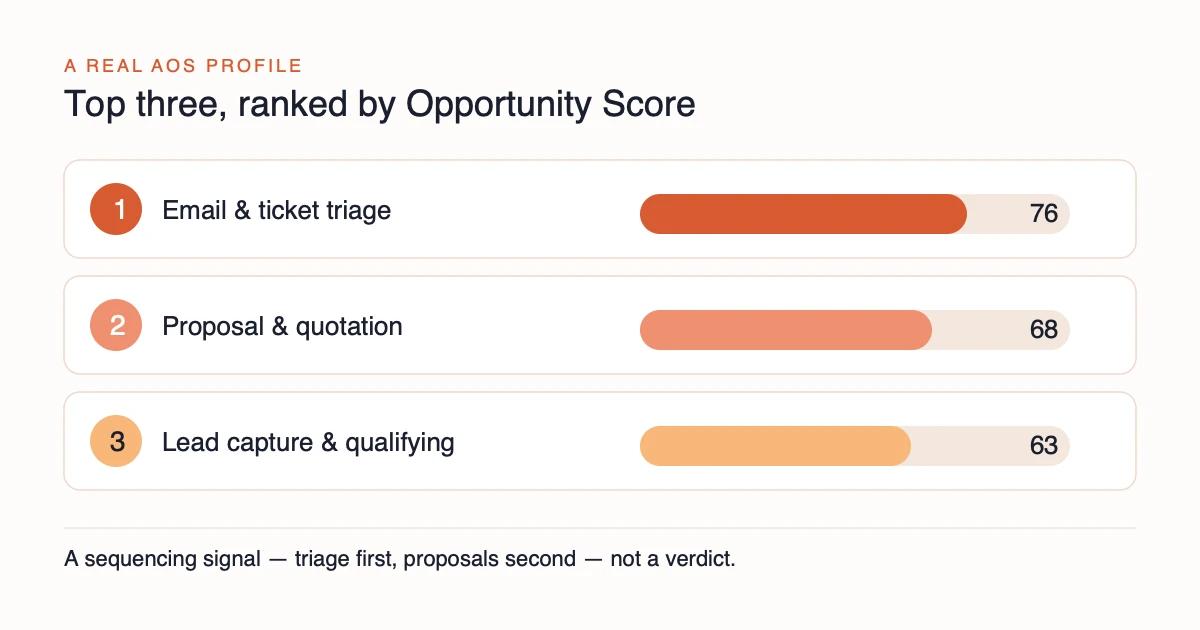This screenshot has width=1200, height=630.
Task: Click the number 3 rank badge
Action: [x=116, y=441]
